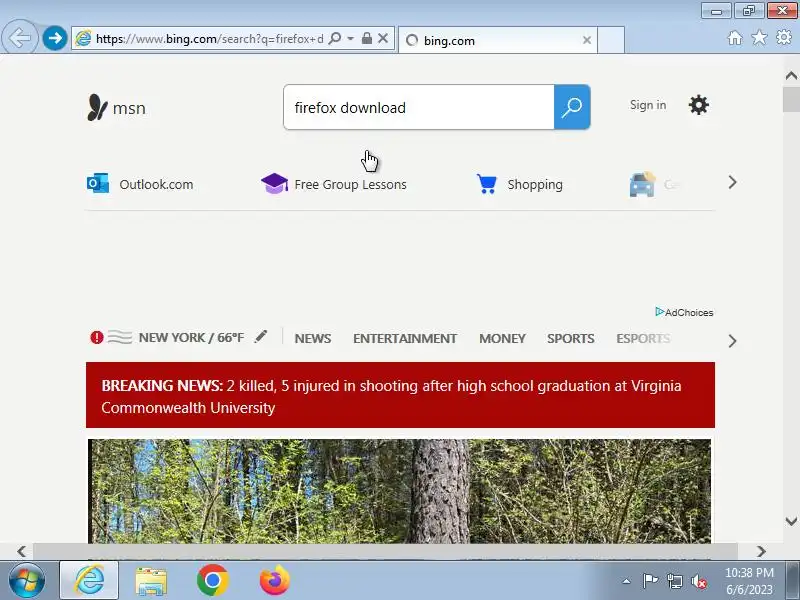This screenshot has width=800, height=600.
Task: Launch Google Chrome from the taskbar
Action: tap(213, 580)
